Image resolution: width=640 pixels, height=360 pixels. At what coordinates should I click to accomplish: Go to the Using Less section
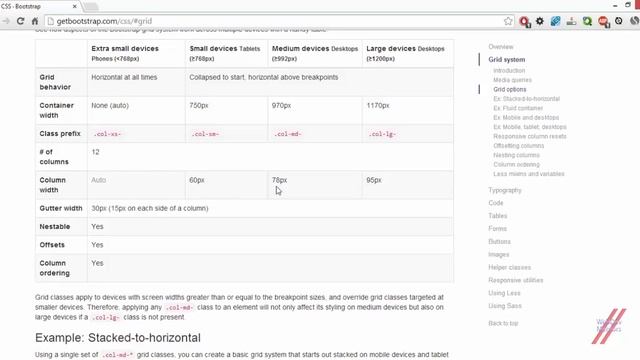[504, 293]
